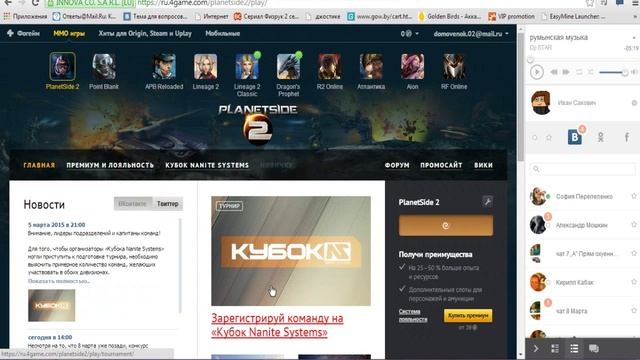Expand the account dropdown domovenok.02@mail.ru
Screen dimensions: 640x360
[471, 33]
